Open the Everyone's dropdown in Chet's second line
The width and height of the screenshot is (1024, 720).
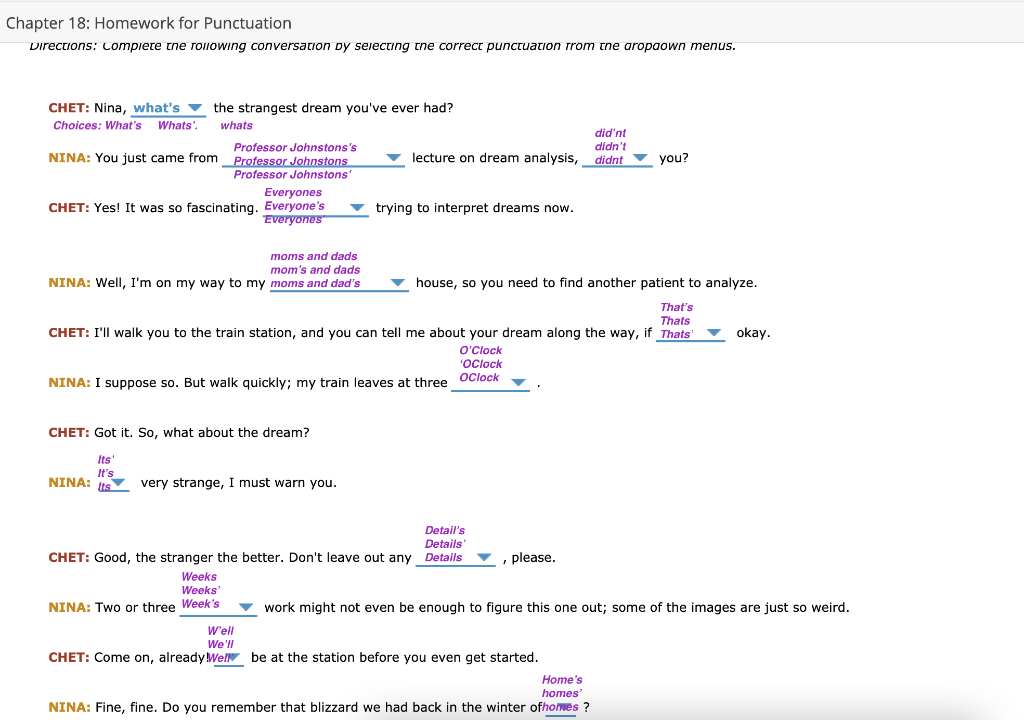[x=357, y=207]
